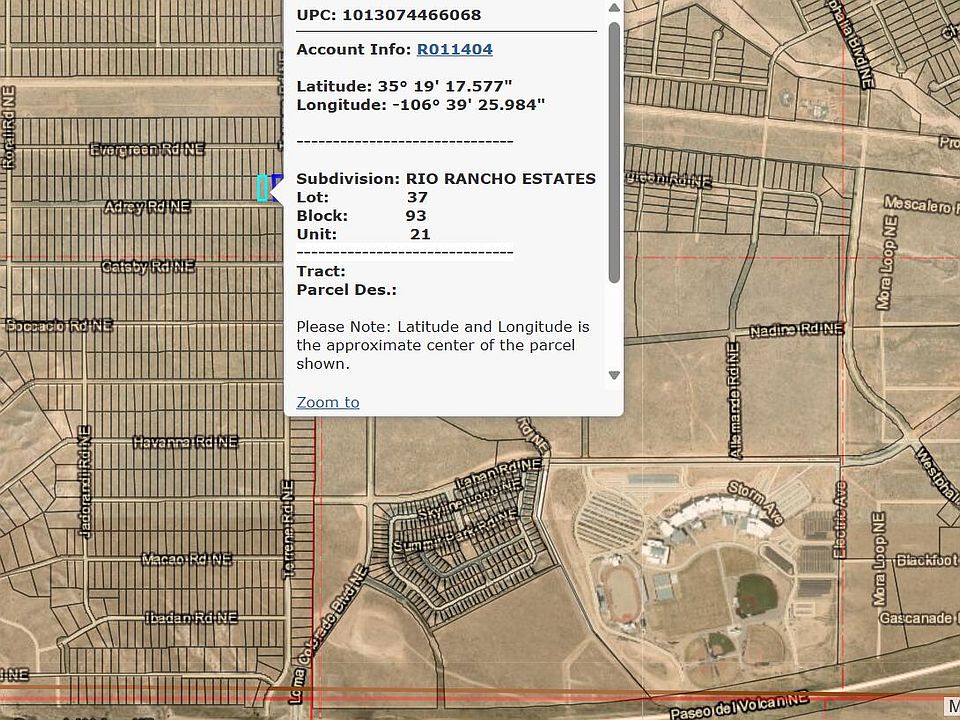Click the popup scrollbar down arrow
Image resolution: width=960 pixels, height=720 pixels.
(x=614, y=376)
